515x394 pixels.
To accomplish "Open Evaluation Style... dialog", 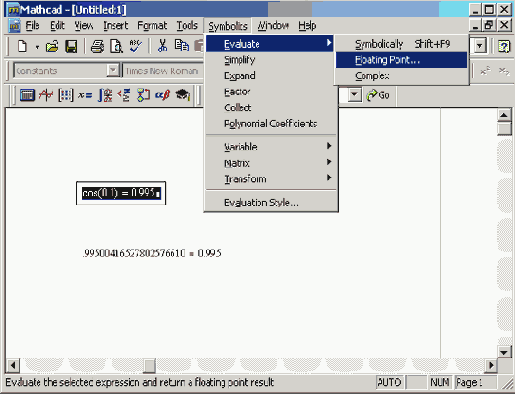I will 271,202.
